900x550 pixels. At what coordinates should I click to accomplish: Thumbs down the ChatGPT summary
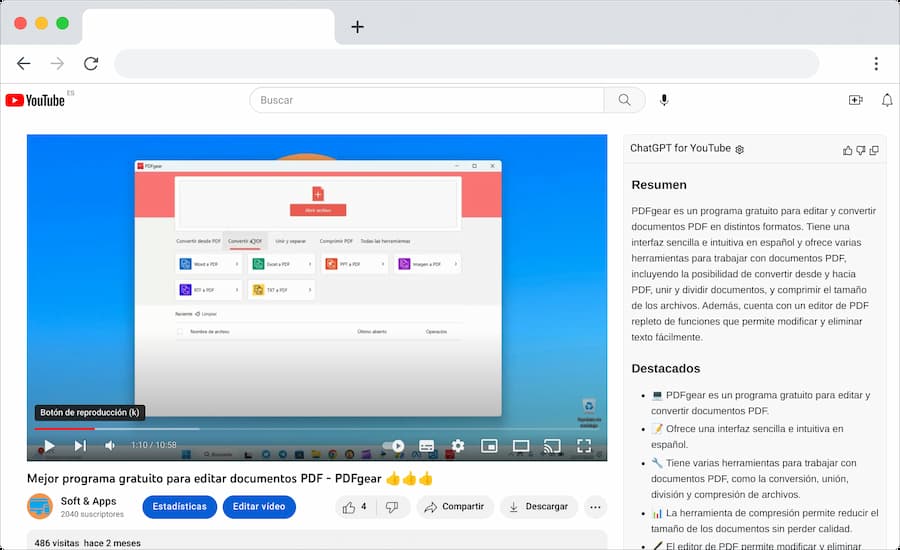click(x=860, y=150)
